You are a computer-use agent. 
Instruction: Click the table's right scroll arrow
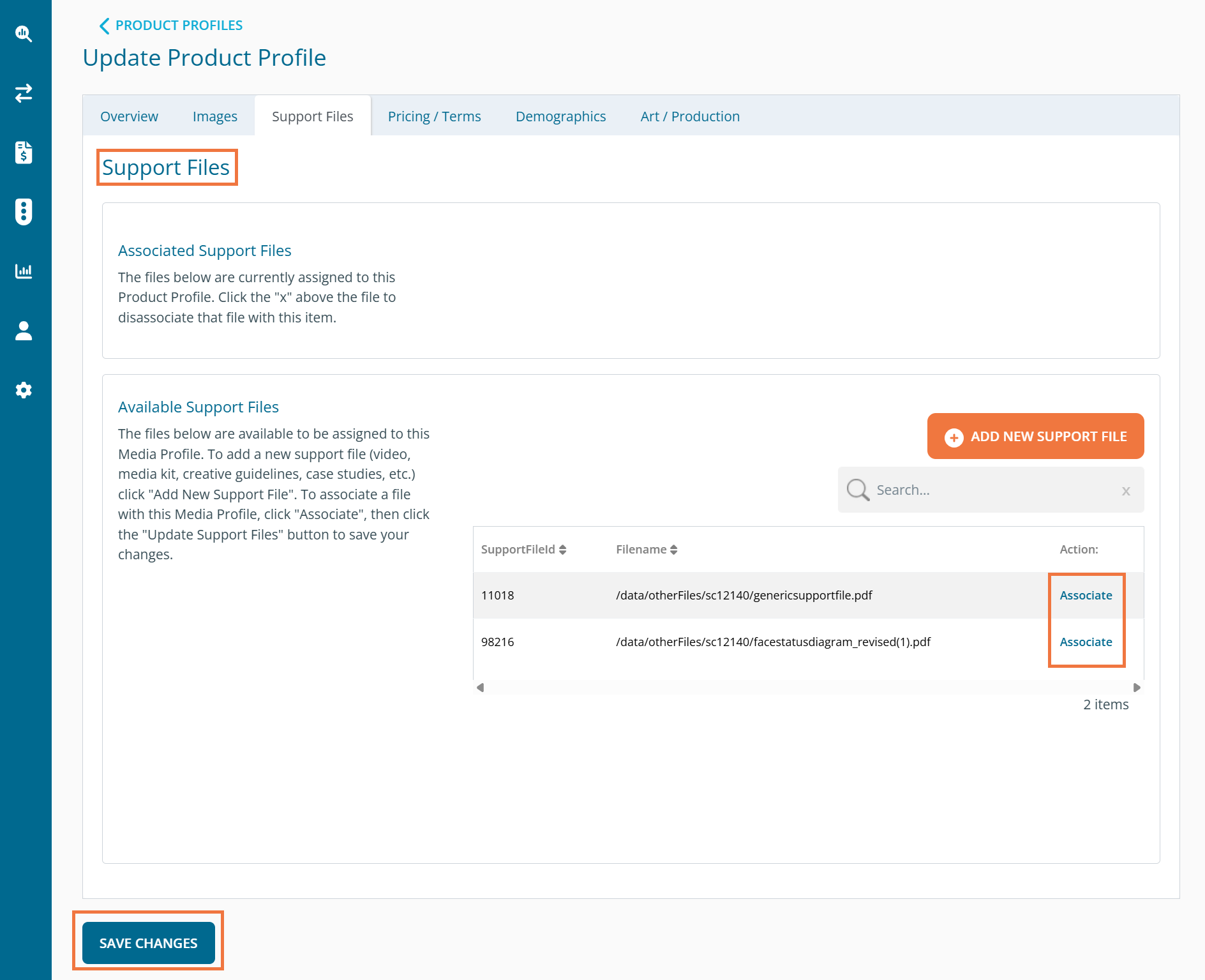point(1136,688)
